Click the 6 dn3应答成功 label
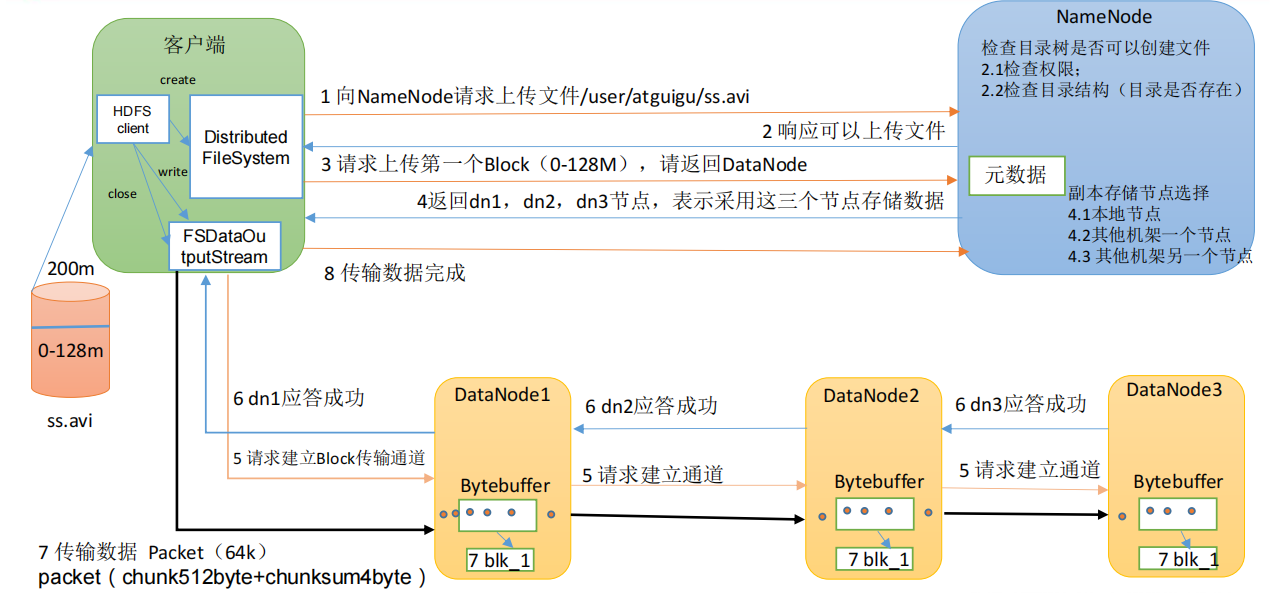The width and height of the screenshot is (1278, 593). point(1020,404)
